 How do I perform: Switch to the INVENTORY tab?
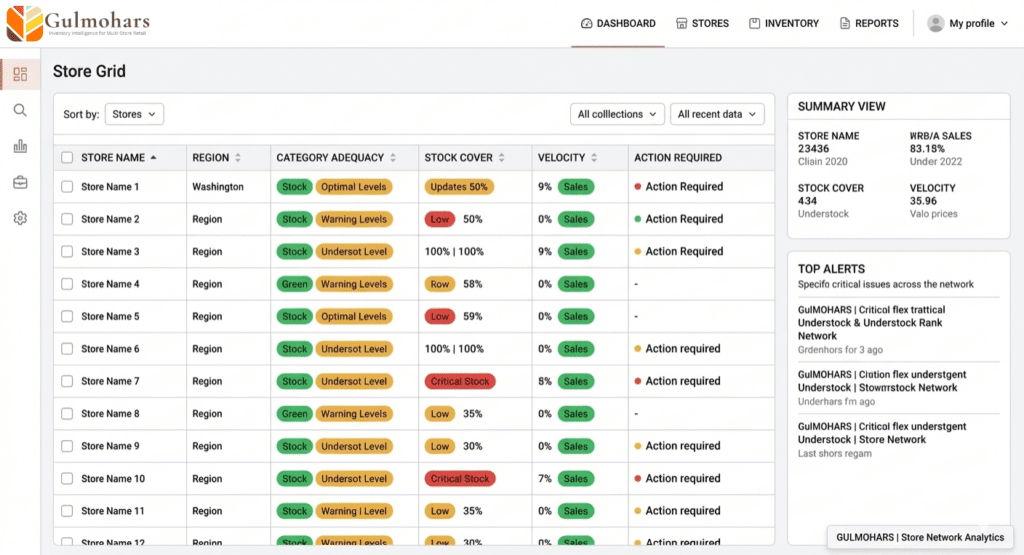784,24
